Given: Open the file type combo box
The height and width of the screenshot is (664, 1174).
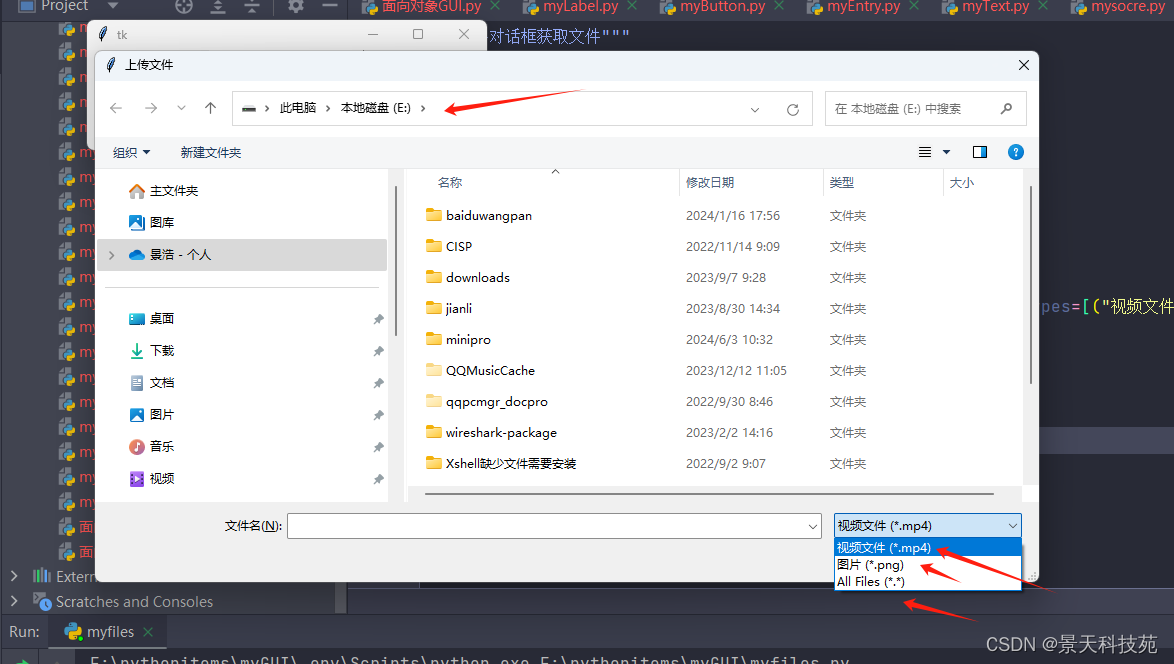Looking at the screenshot, I should [x=928, y=526].
